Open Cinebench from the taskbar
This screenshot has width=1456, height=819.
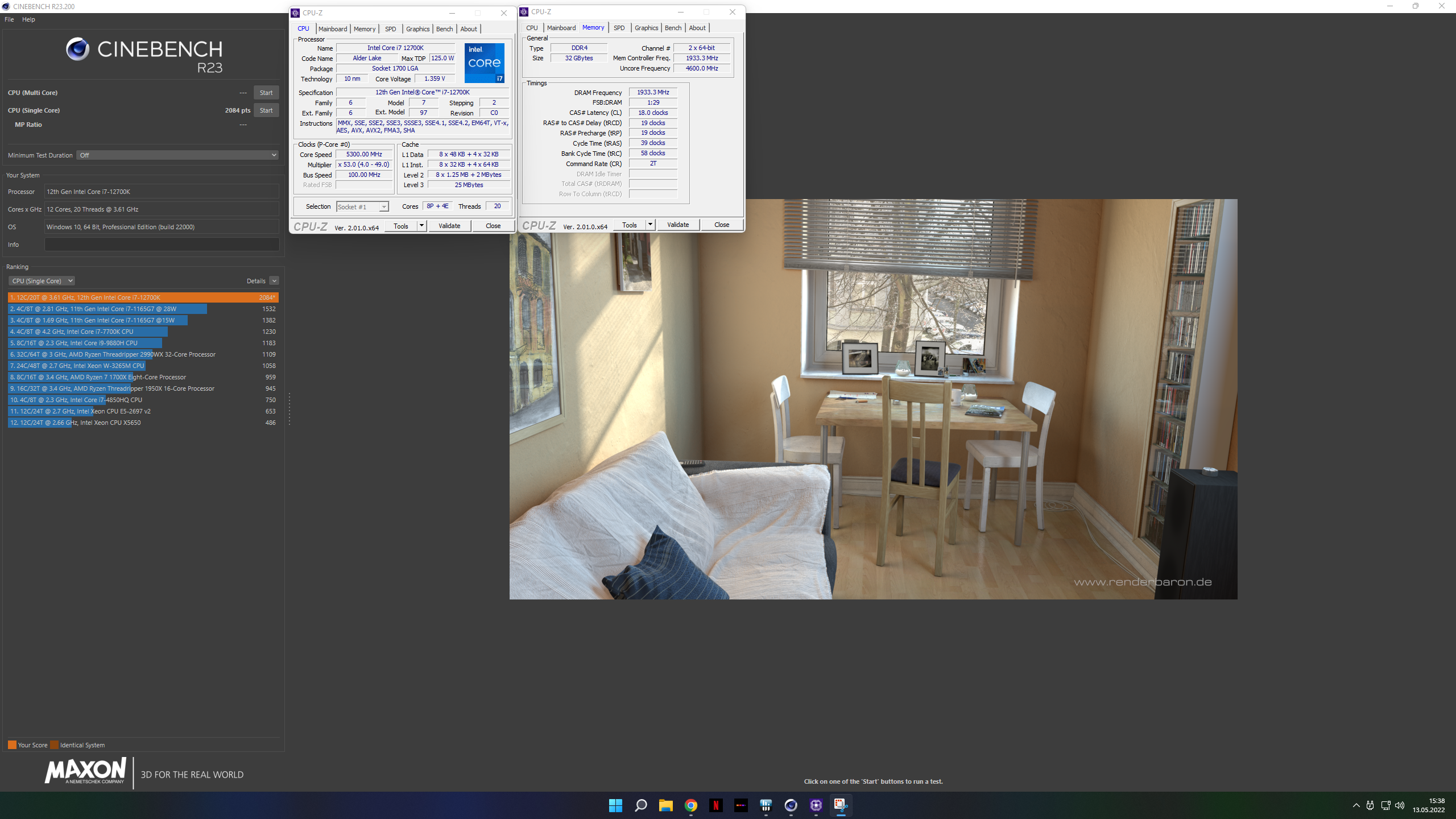point(791,805)
